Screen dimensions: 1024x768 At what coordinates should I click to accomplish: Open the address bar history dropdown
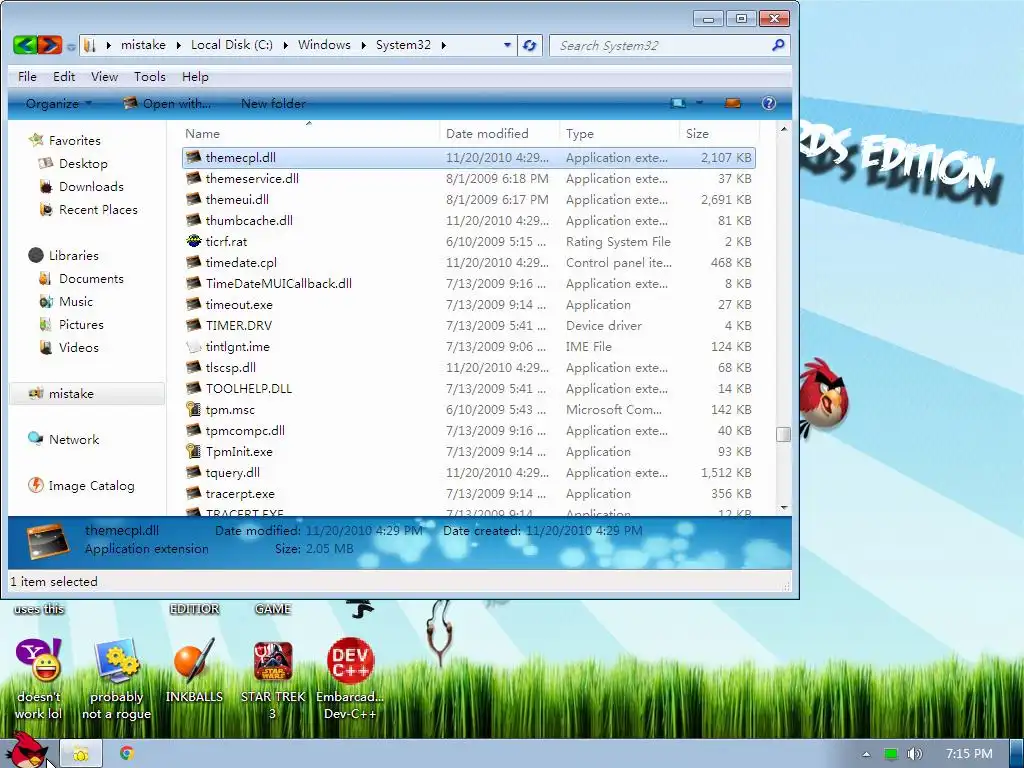coord(507,45)
